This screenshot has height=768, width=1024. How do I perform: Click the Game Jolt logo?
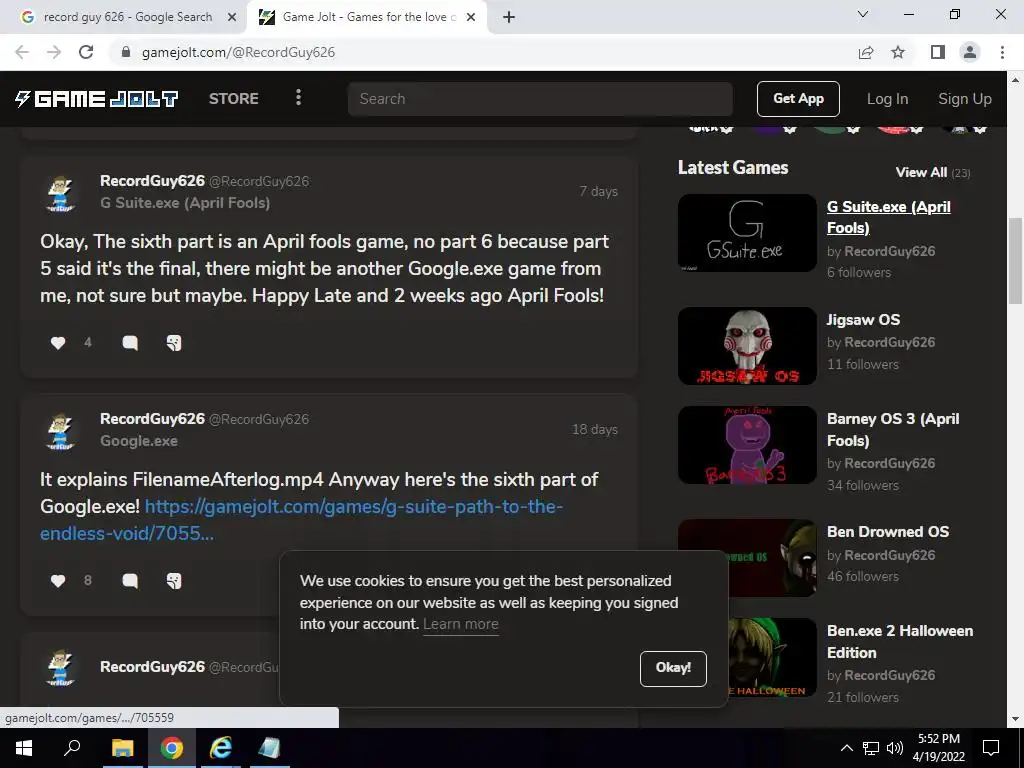[x=97, y=99]
